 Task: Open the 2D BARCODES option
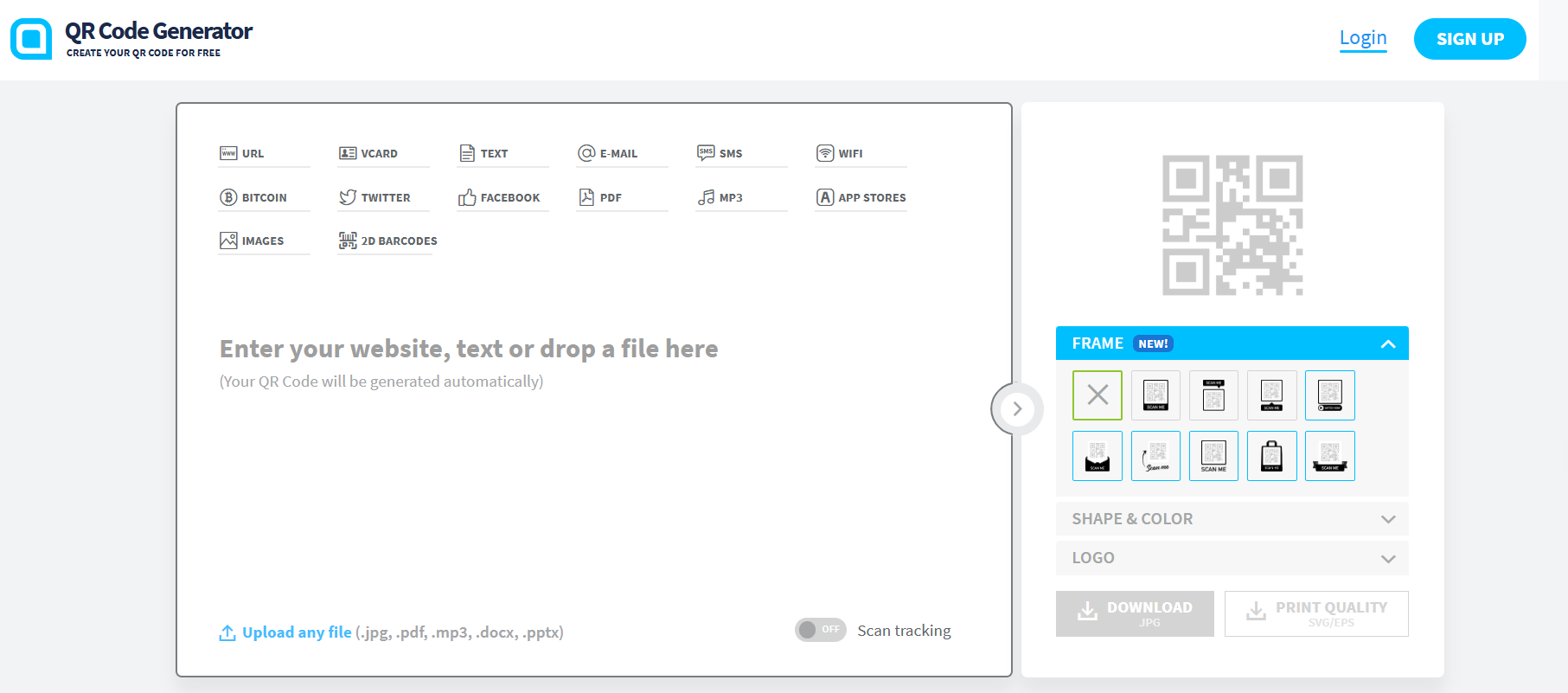[387, 241]
